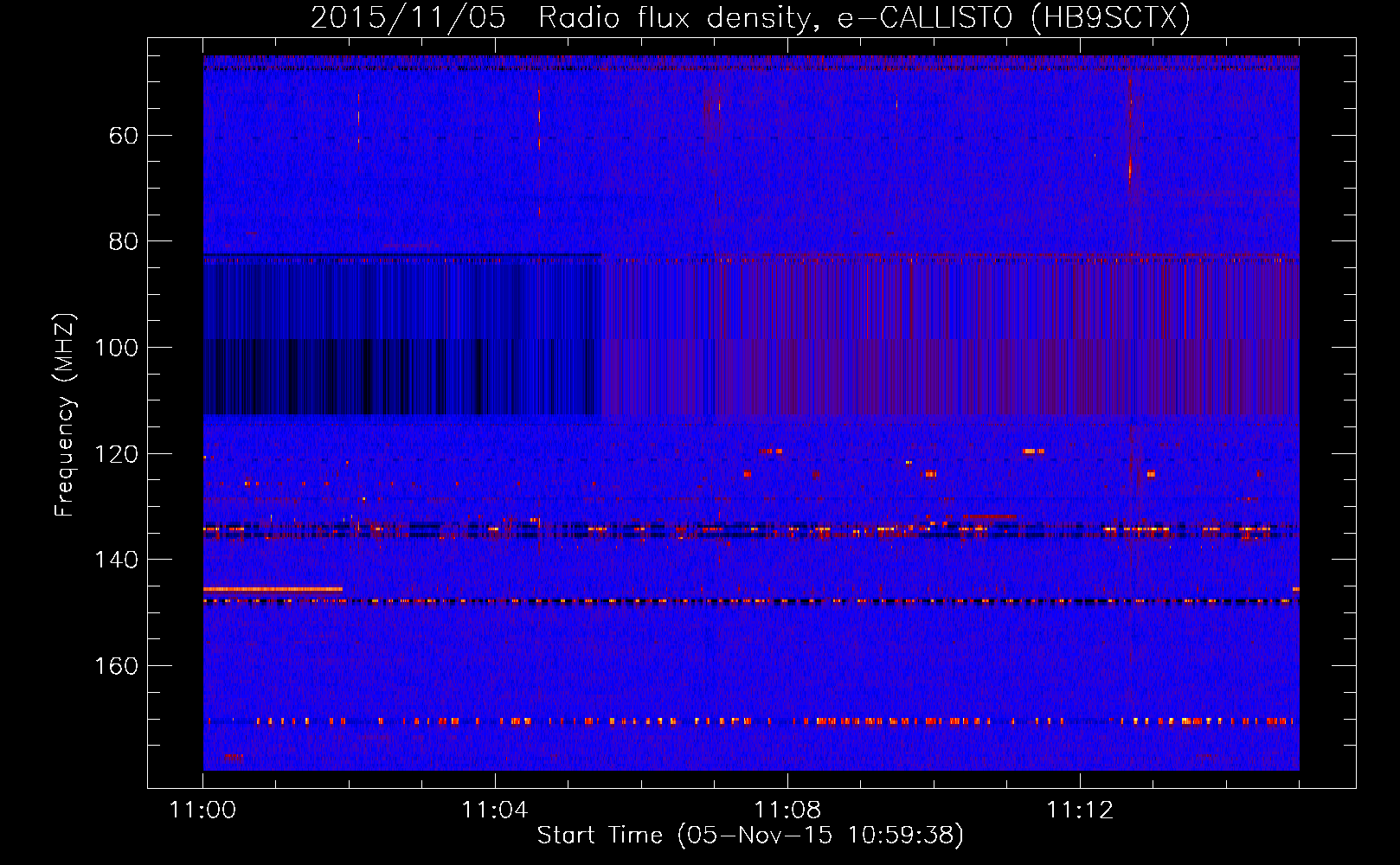The height and width of the screenshot is (865, 1400).
Task: Click the 11:00 time tick label
Action: coord(202,811)
